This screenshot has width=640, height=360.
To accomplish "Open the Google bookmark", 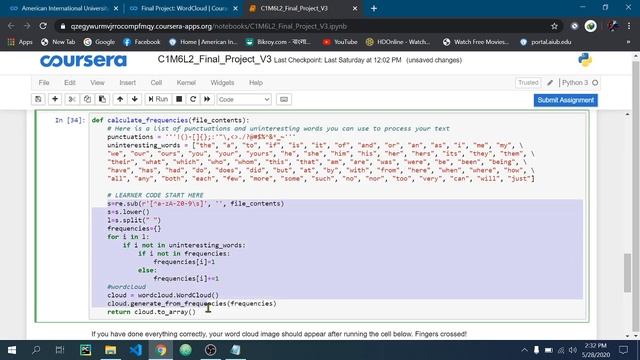I will (99, 42).
